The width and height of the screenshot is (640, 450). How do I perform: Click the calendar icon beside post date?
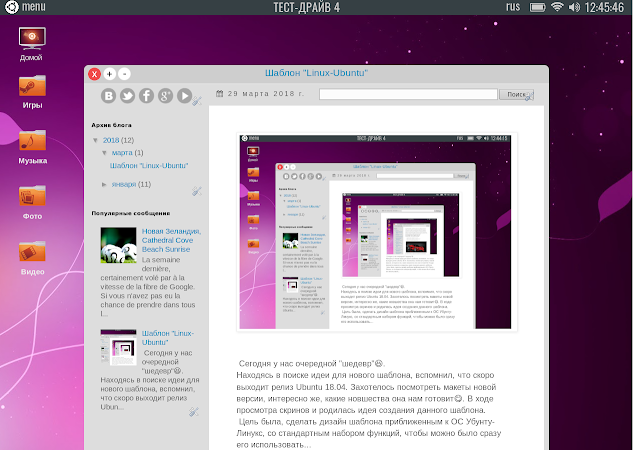pos(220,94)
